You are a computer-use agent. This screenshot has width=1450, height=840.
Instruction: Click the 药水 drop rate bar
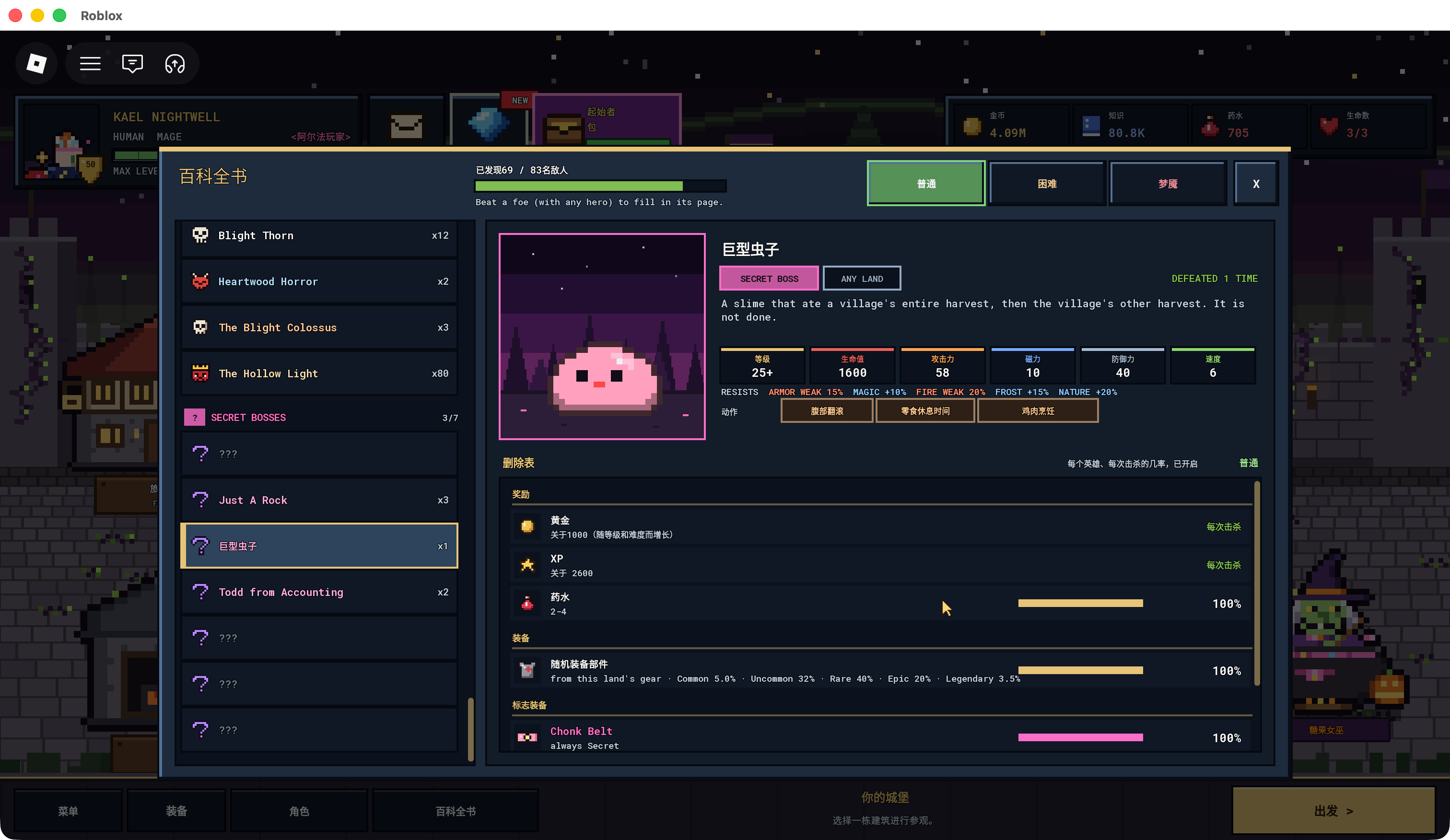(x=1080, y=603)
